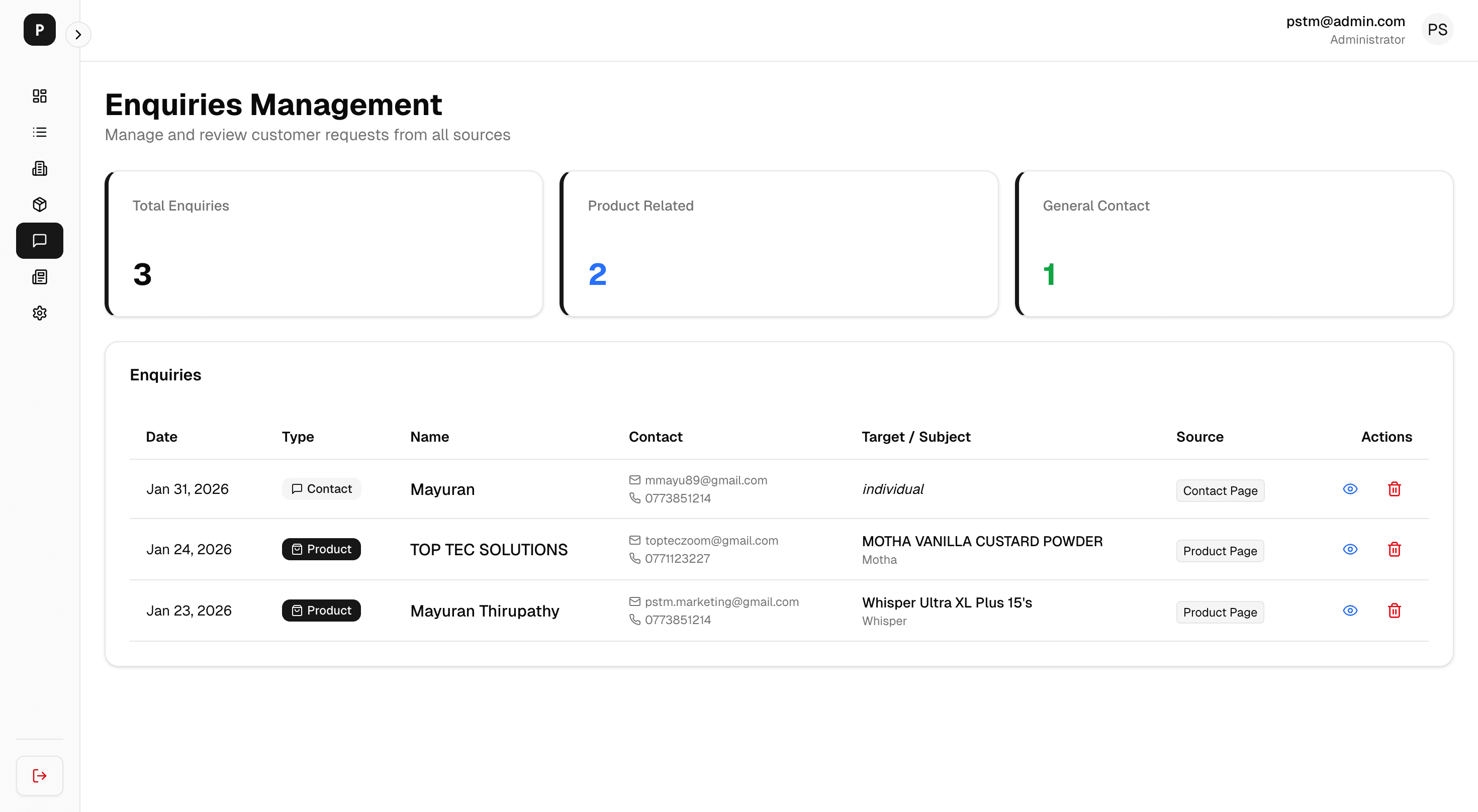The image size is (1478, 812).
Task: Click the Enquiries table section title
Action: click(x=165, y=375)
